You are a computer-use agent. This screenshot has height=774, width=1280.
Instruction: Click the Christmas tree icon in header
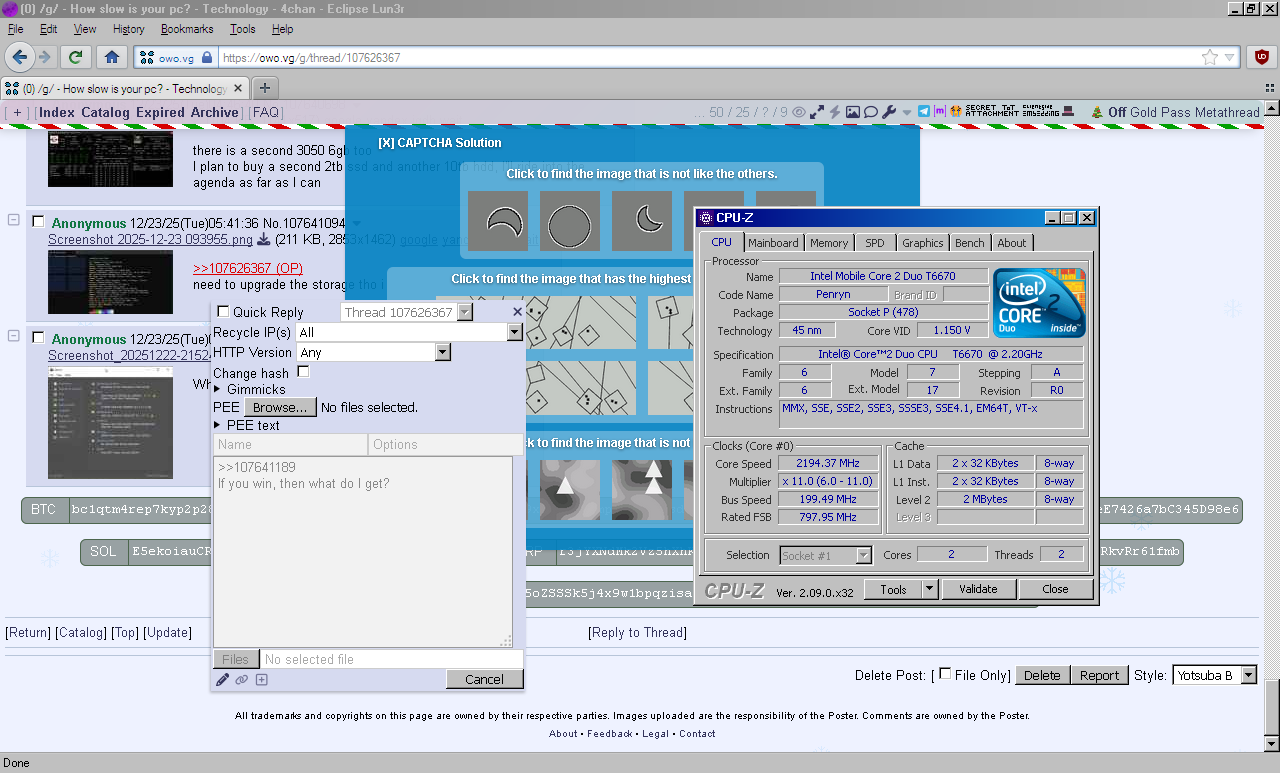[x=1097, y=112]
